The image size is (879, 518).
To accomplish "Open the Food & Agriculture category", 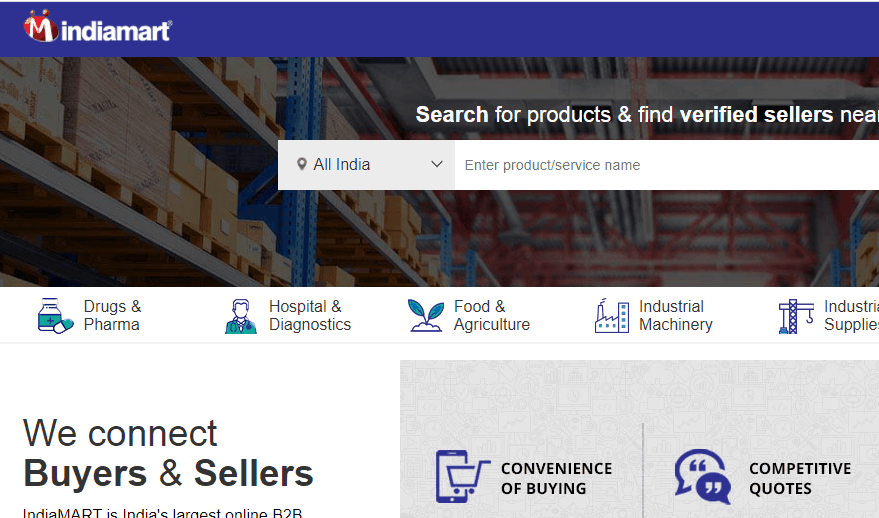I will 492,316.
